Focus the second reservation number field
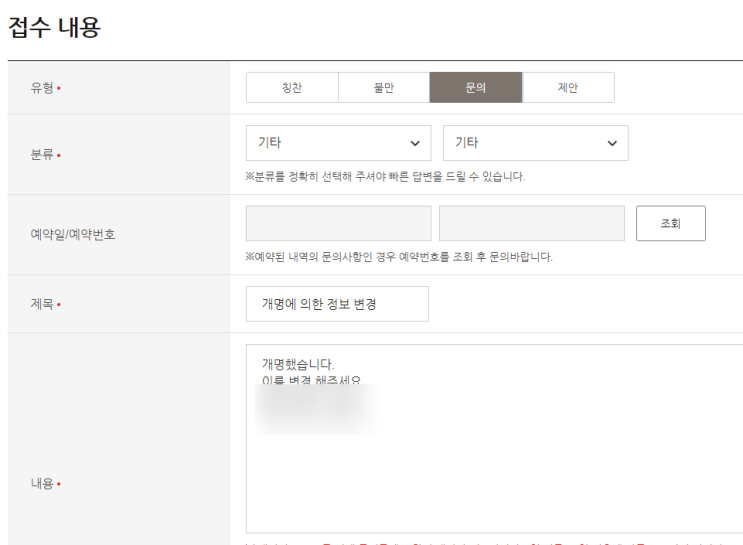 [532, 223]
